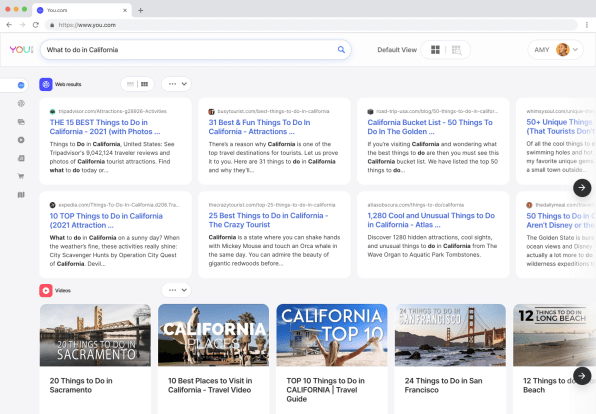Go forward in browser
This screenshot has width=596, height=414.
[22, 25]
